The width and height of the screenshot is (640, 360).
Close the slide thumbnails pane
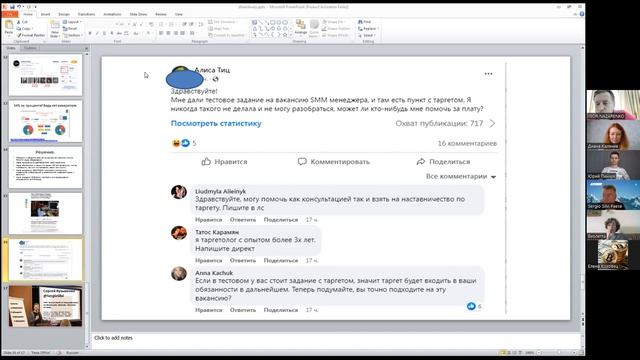click(x=86, y=48)
